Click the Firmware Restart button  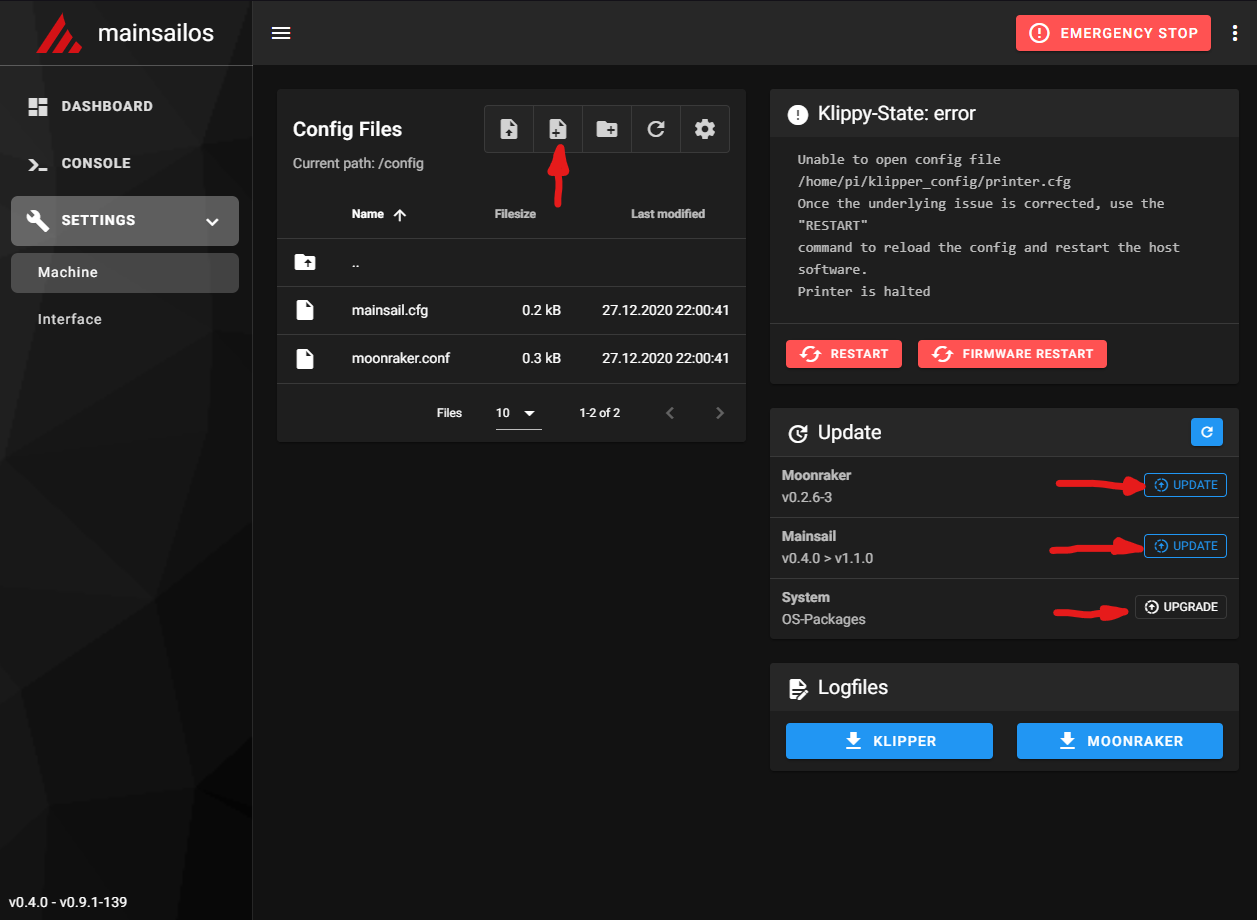tap(1012, 354)
